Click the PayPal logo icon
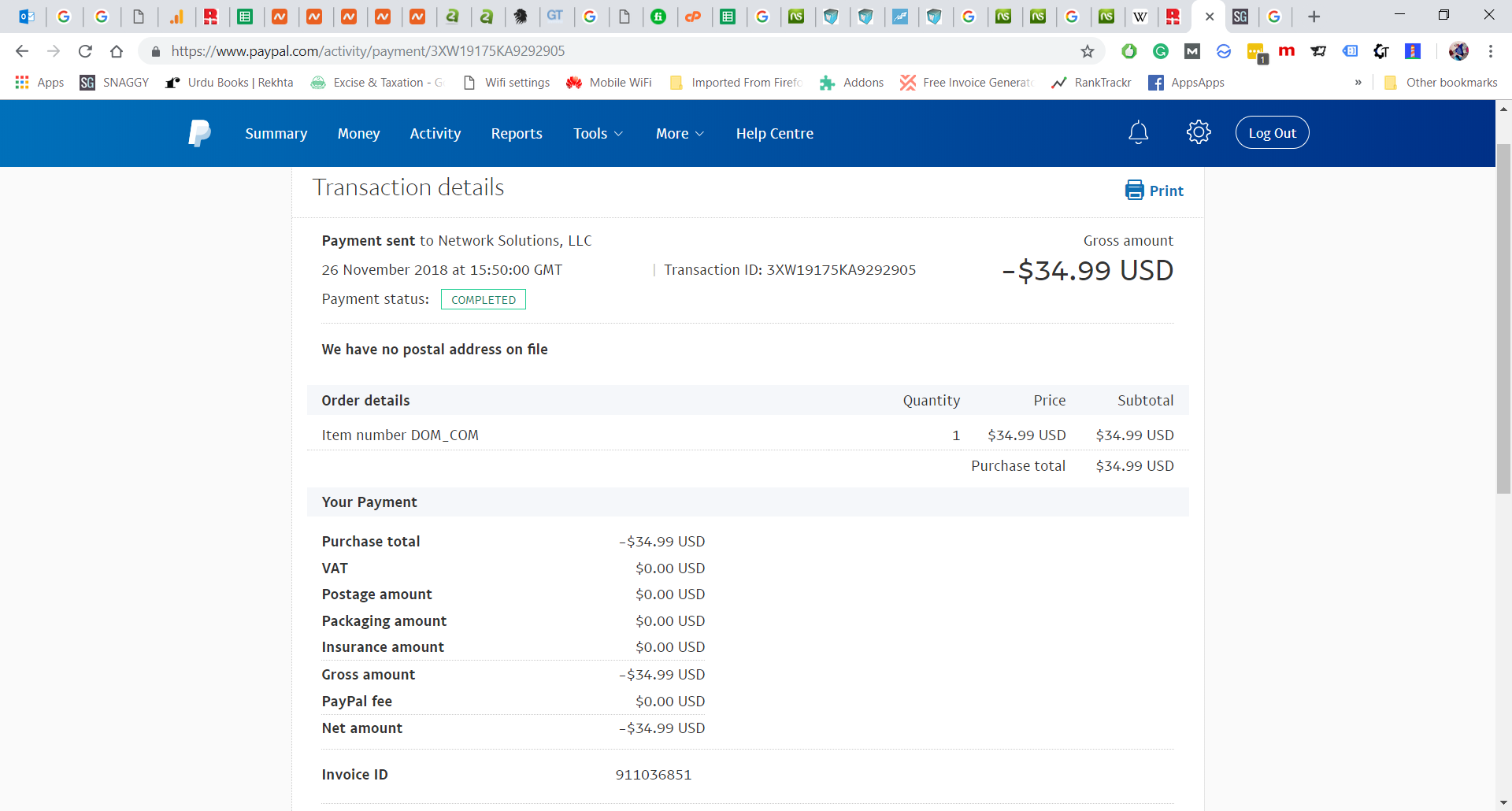This screenshot has height=811, width=1512. click(x=199, y=133)
